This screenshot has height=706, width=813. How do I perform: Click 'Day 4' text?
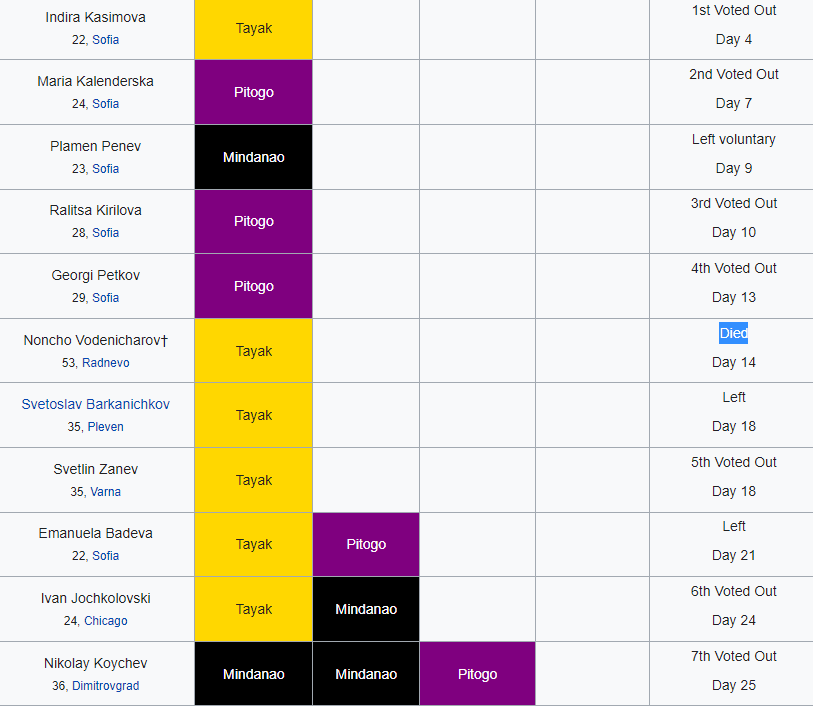click(x=734, y=39)
